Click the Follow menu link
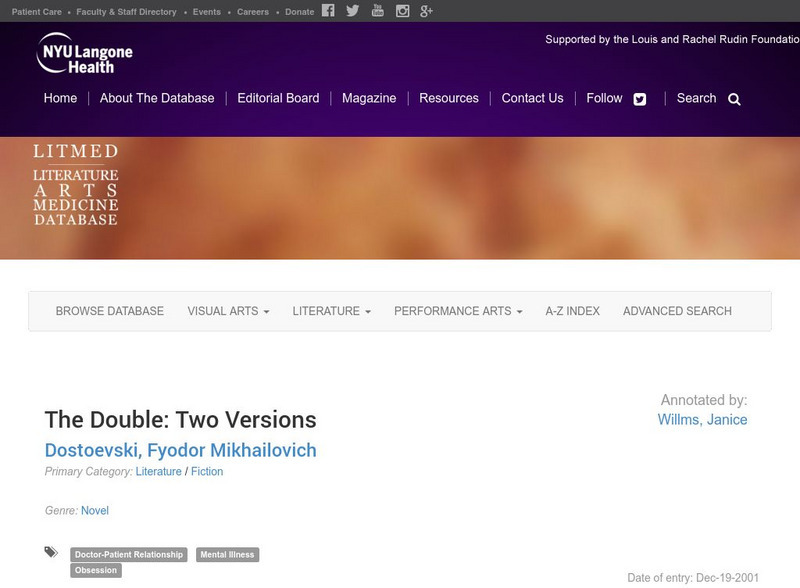 click(604, 98)
